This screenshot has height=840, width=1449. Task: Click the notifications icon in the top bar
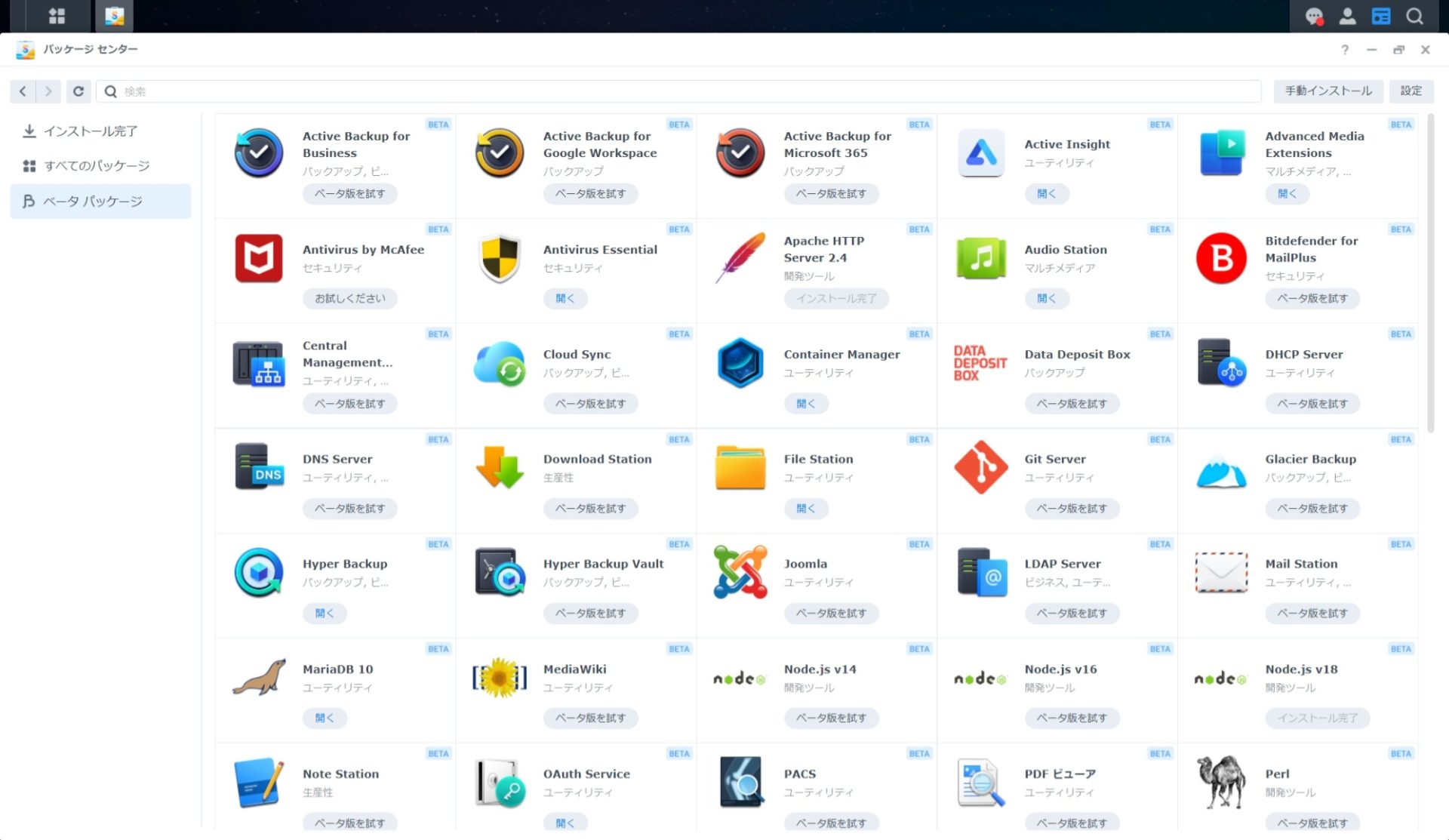pyautogui.click(x=1315, y=16)
